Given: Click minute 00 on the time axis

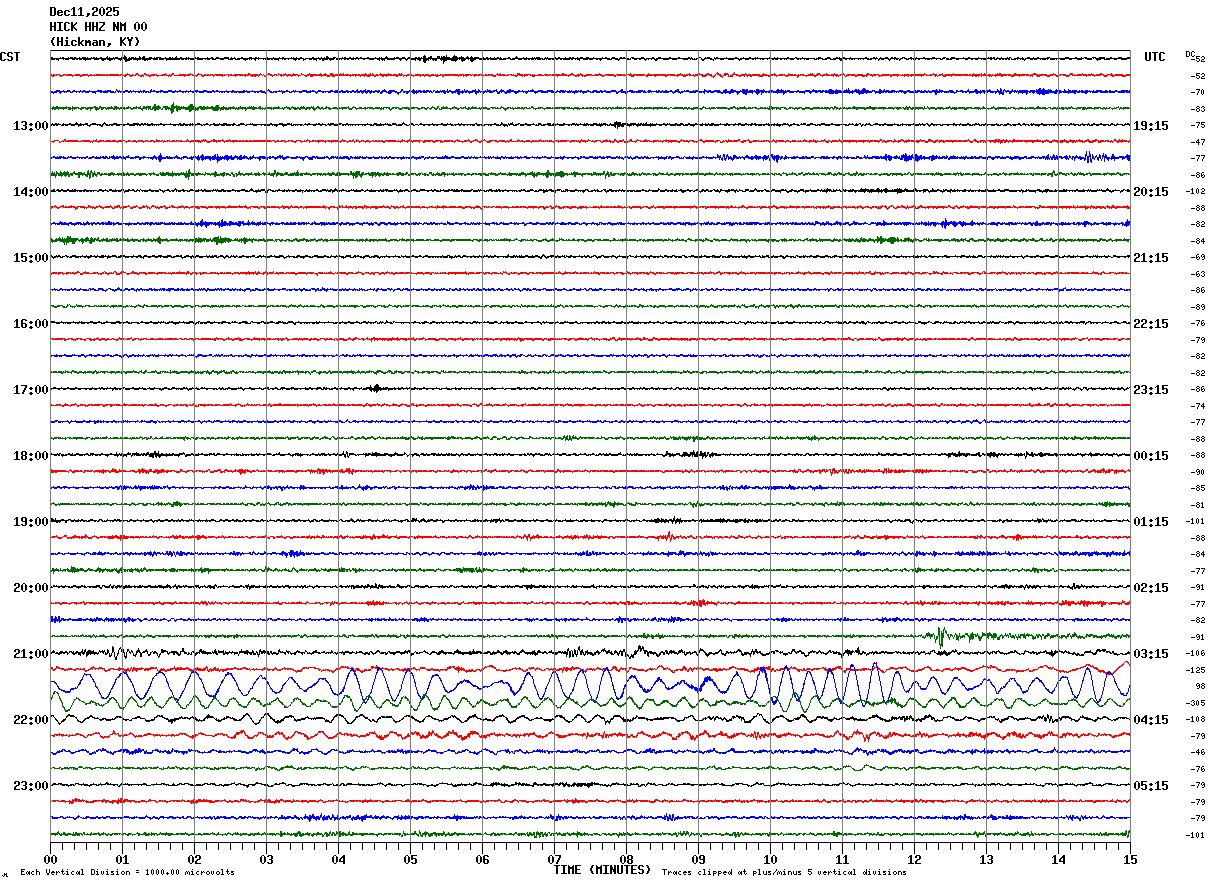Looking at the screenshot, I should pyautogui.click(x=50, y=859).
